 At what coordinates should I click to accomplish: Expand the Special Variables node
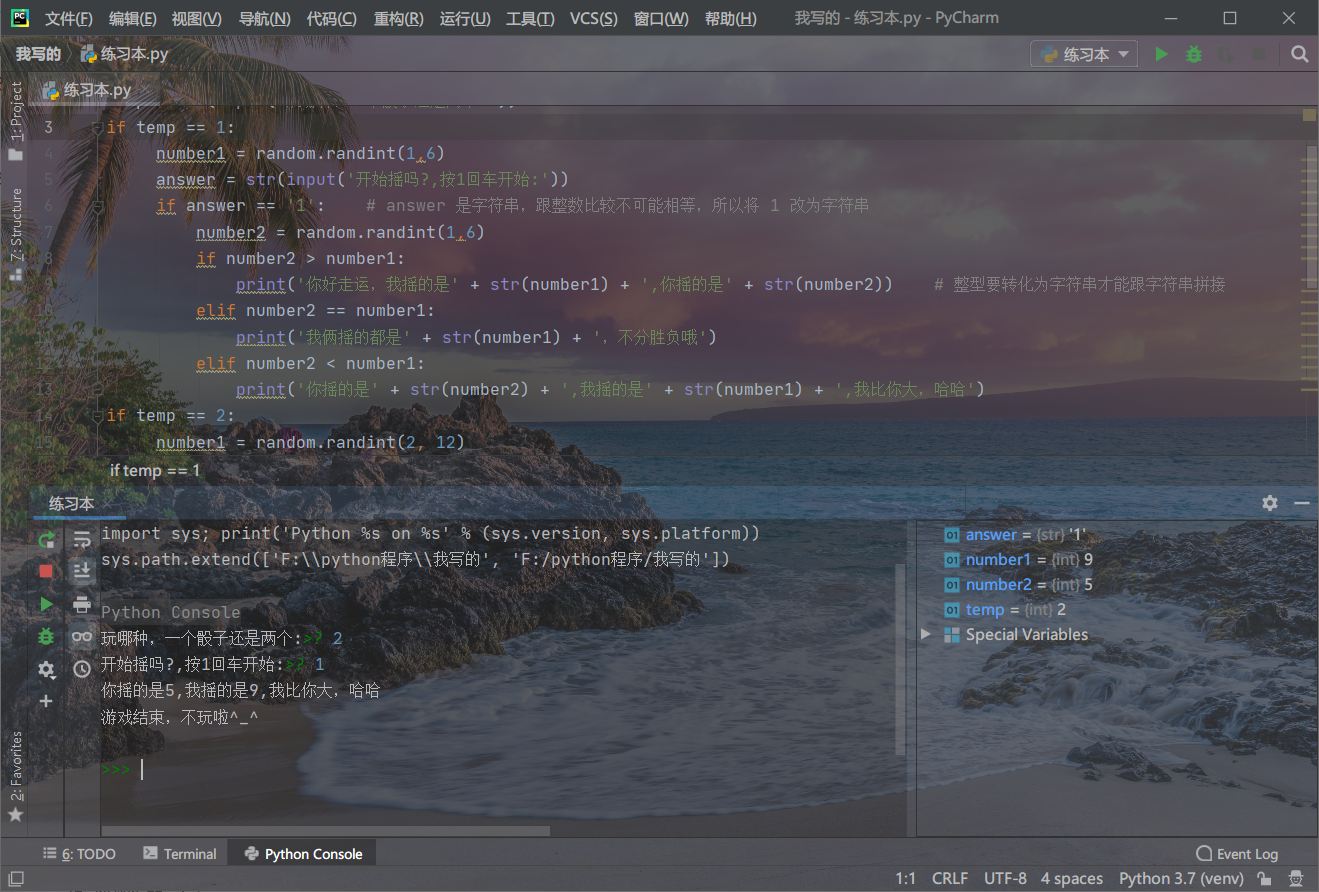(x=925, y=634)
